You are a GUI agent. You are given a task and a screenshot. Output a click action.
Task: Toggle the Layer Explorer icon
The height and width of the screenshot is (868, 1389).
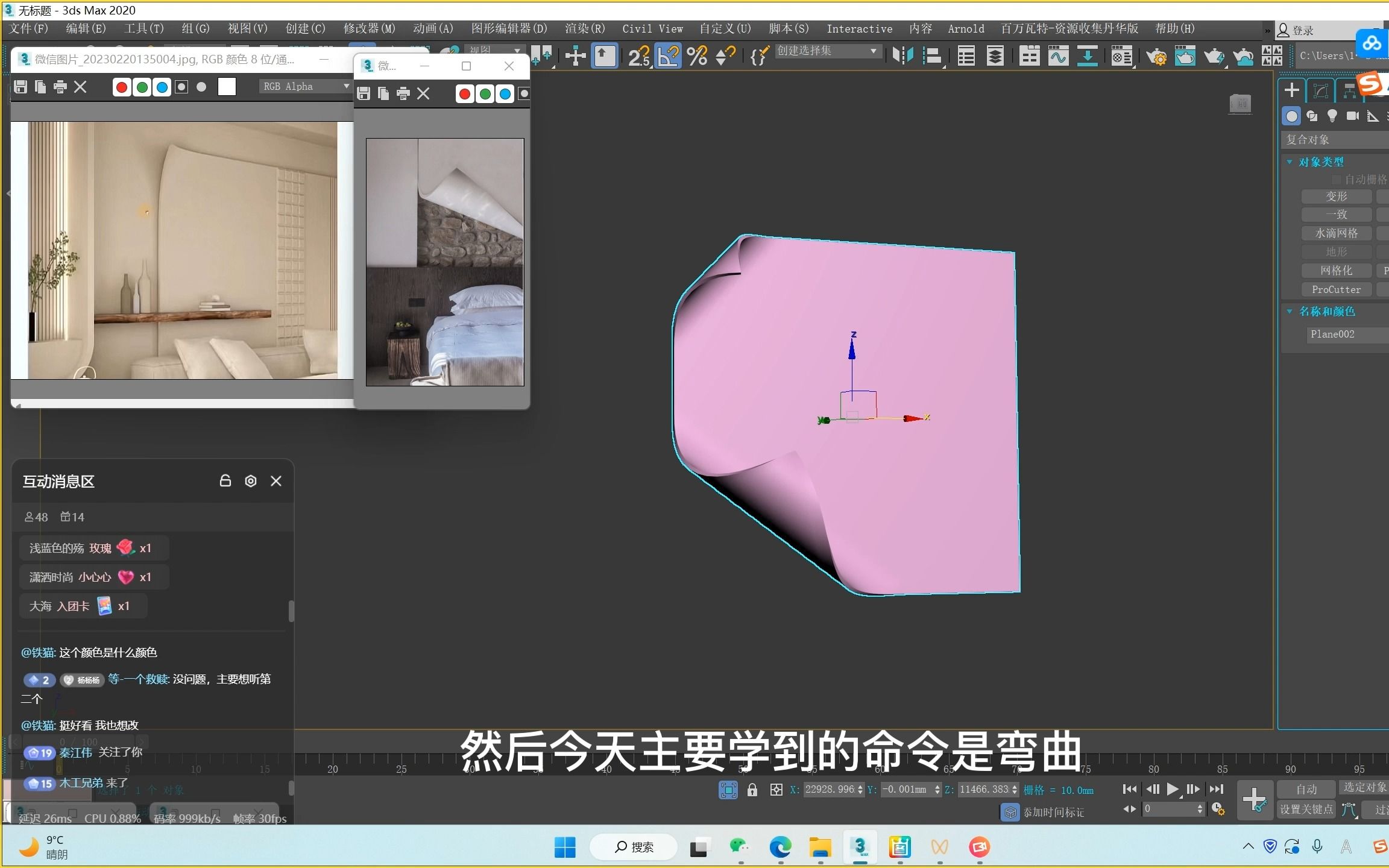[x=995, y=56]
